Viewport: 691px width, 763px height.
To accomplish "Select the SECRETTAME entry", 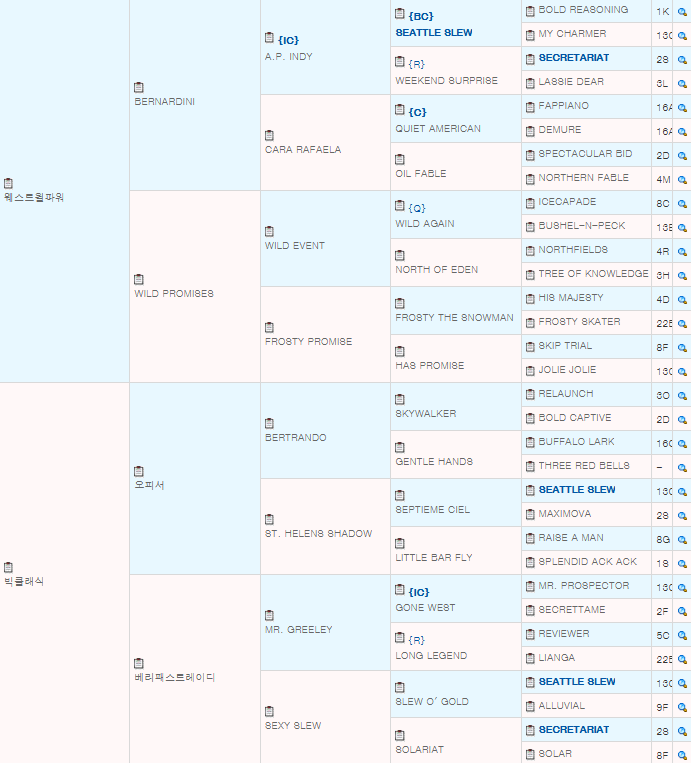I will pyautogui.click(x=572, y=610).
